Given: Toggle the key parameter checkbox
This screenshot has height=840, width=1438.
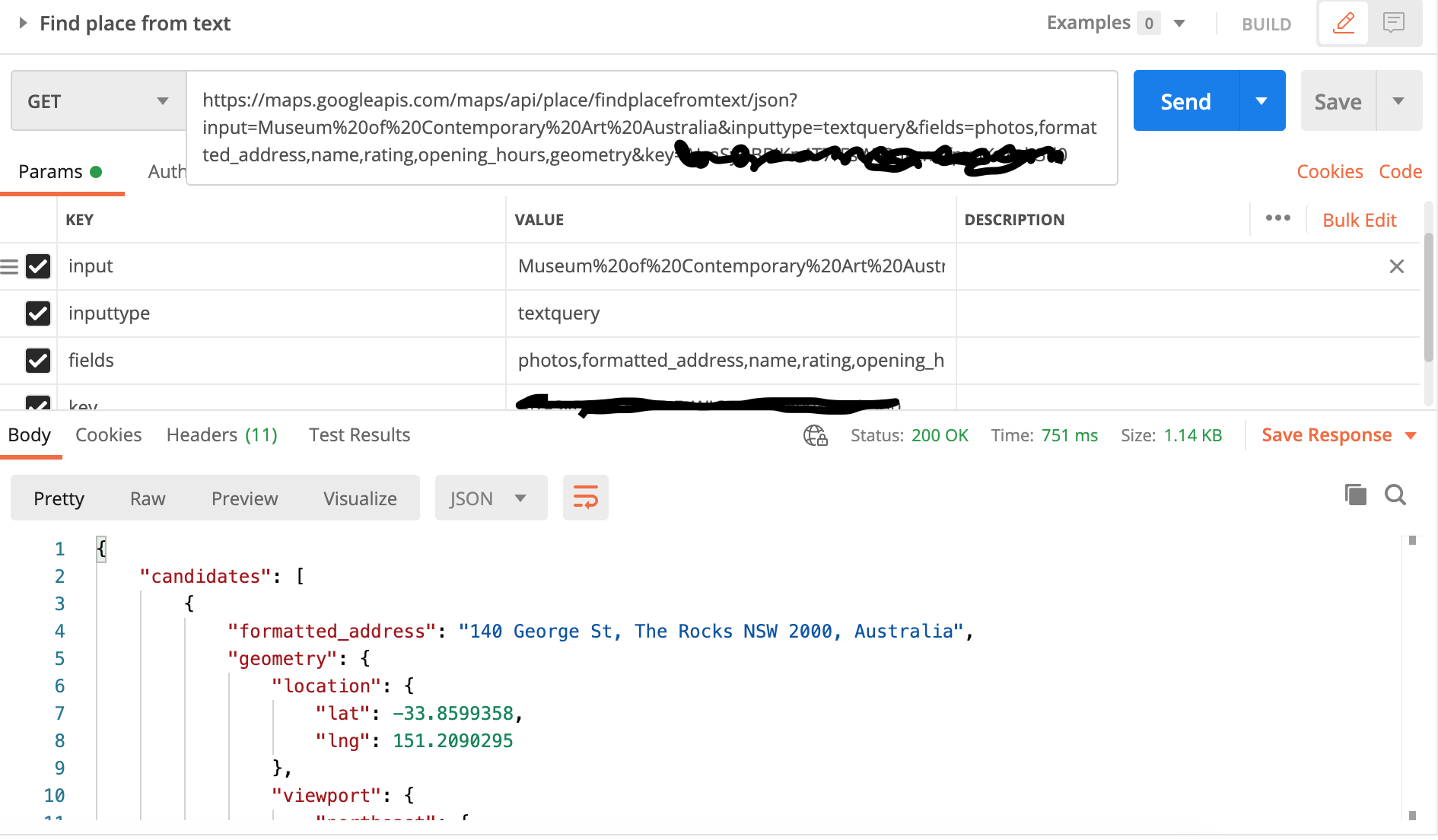Looking at the screenshot, I should (38, 402).
